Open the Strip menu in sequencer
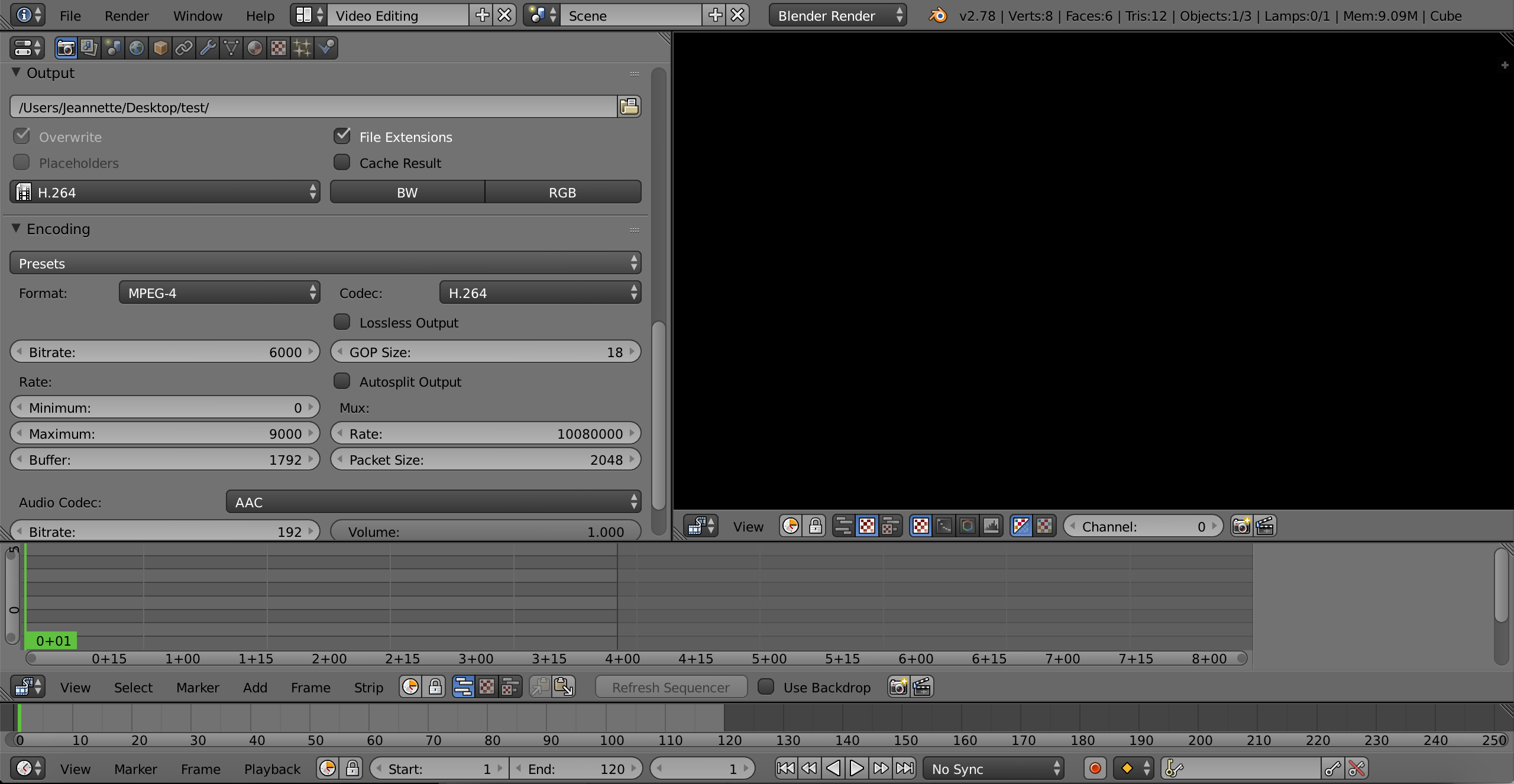 (x=368, y=687)
